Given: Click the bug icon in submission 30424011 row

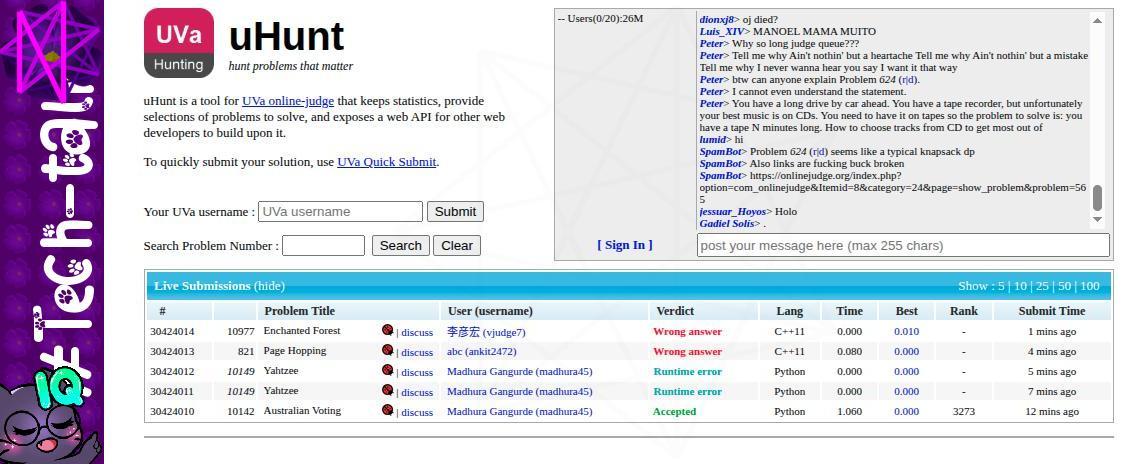Looking at the screenshot, I should click(387, 391).
